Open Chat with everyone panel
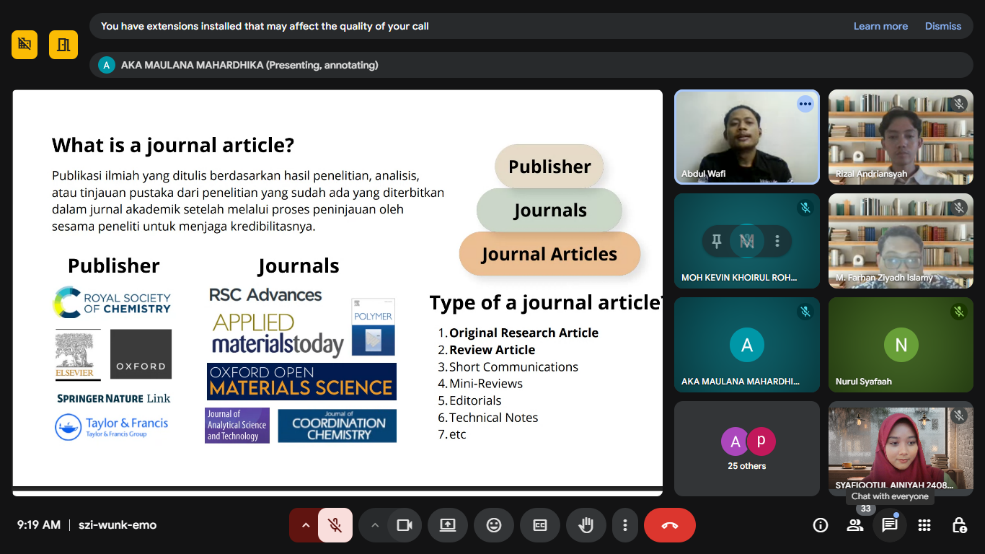The width and height of the screenshot is (985, 554). tap(889, 525)
